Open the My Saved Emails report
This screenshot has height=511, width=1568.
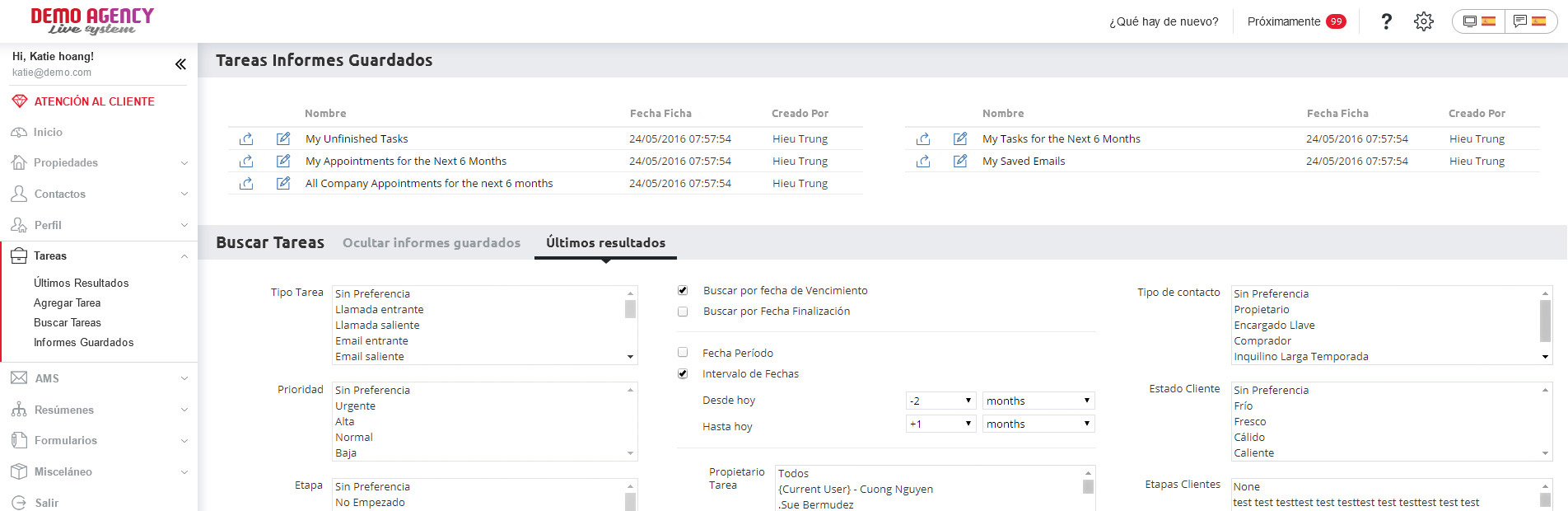pyautogui.click(x=1024, y=161)
